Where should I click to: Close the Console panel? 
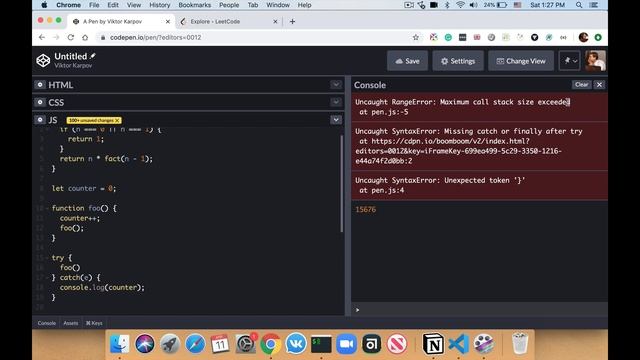(599, 84)
